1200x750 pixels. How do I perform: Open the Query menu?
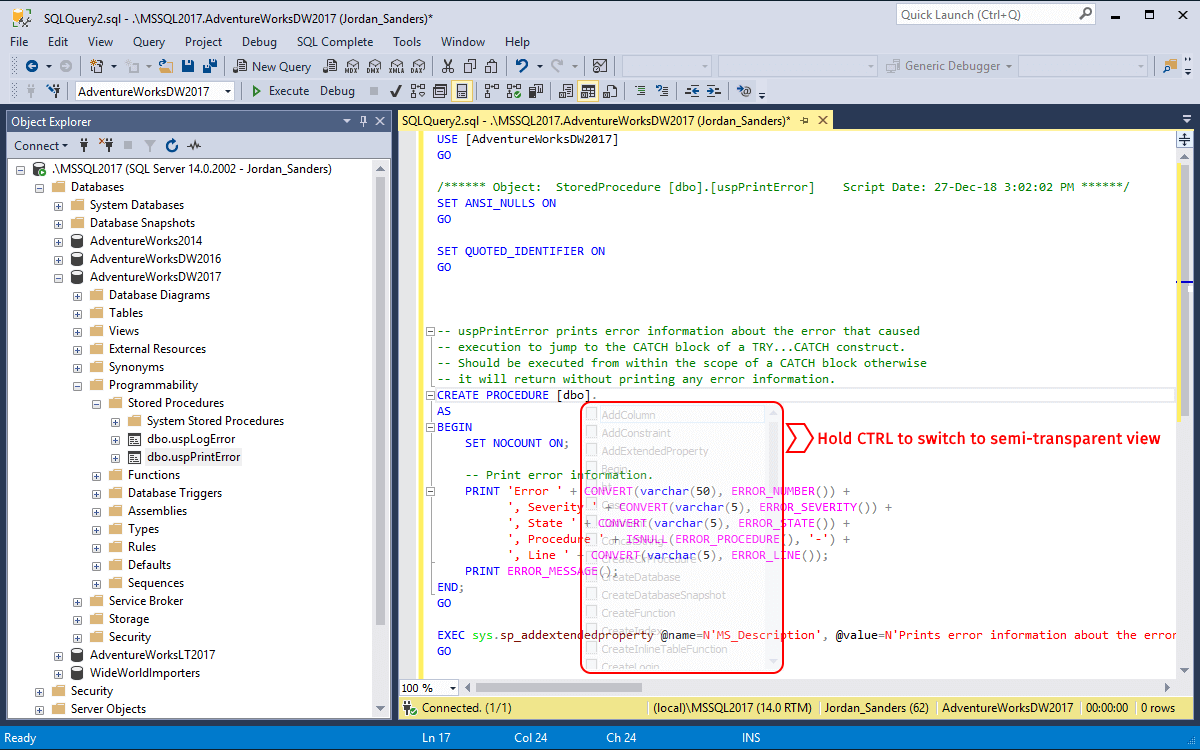pos(149,42)
